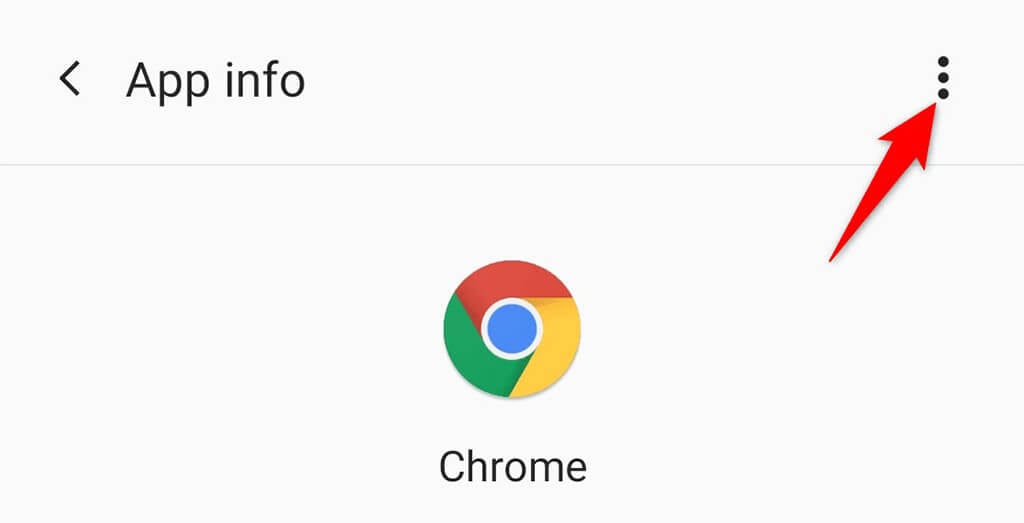The width and height of the screenshot is (1024, 523).
Task: Click the empty header area beside "App info"
Action: coord(600,80)
